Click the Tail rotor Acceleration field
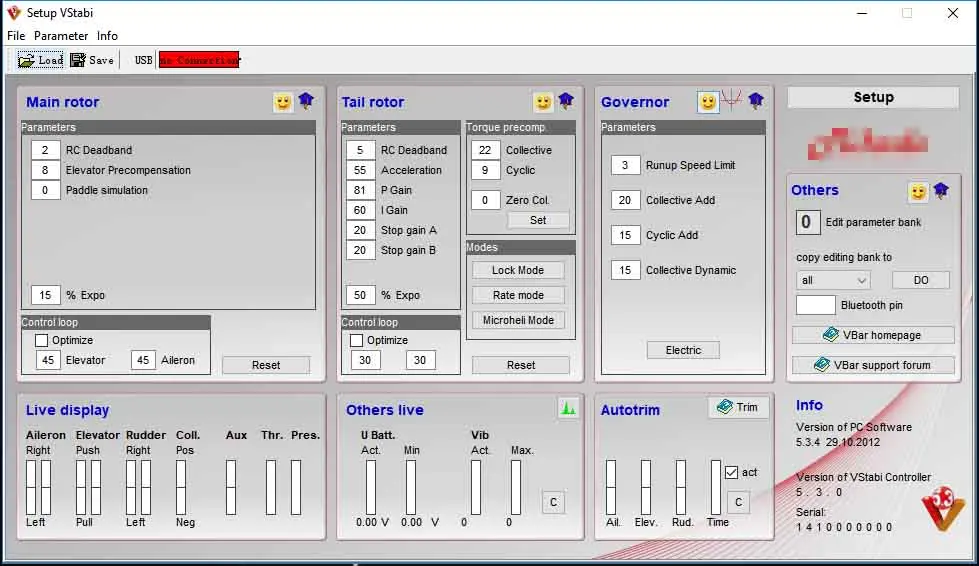Image resolution: width=979 pixels, height=566 pixels. tap(360, 170)
